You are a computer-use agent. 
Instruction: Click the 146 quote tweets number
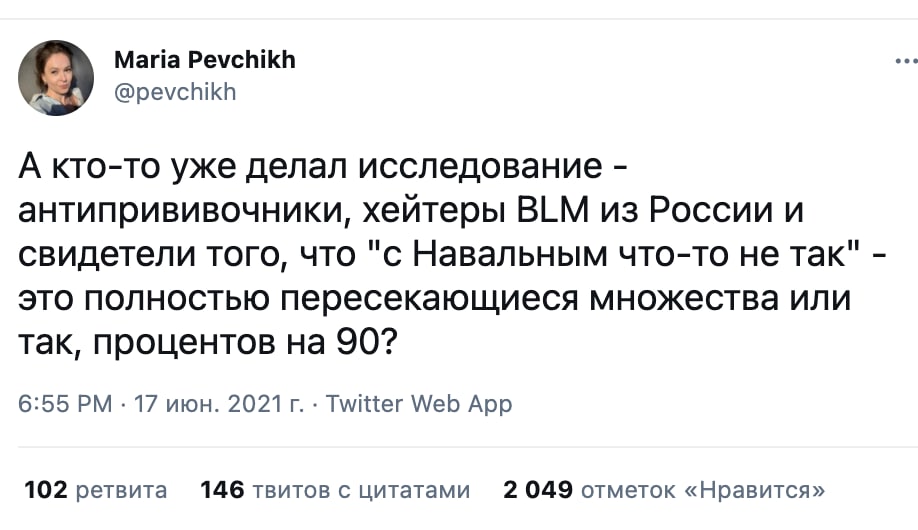pos(223,490)
